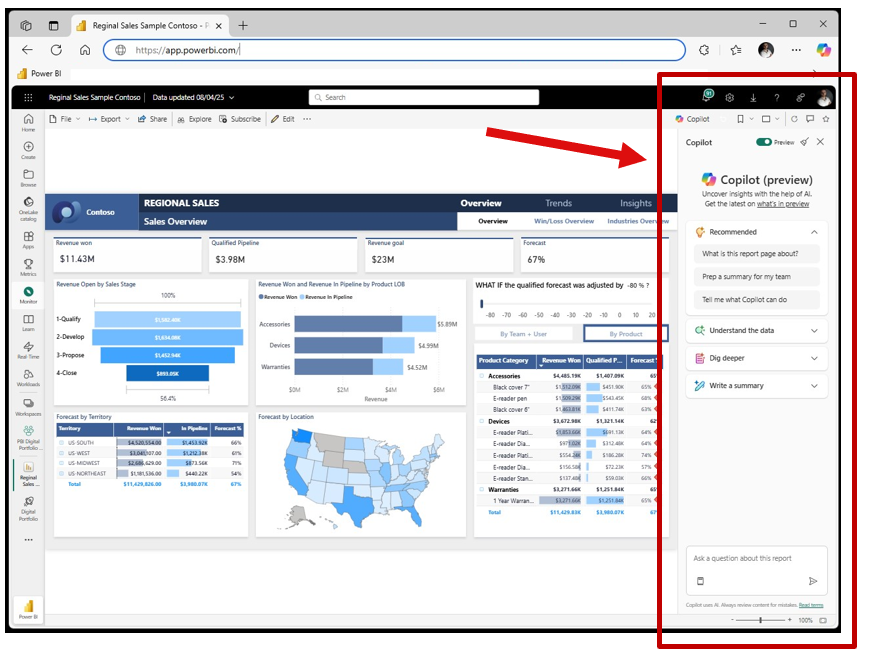Image resolution: width=871 pixels, height=657 pixels.
Task: Open the Learn book icon
Action: coord(28,322)
